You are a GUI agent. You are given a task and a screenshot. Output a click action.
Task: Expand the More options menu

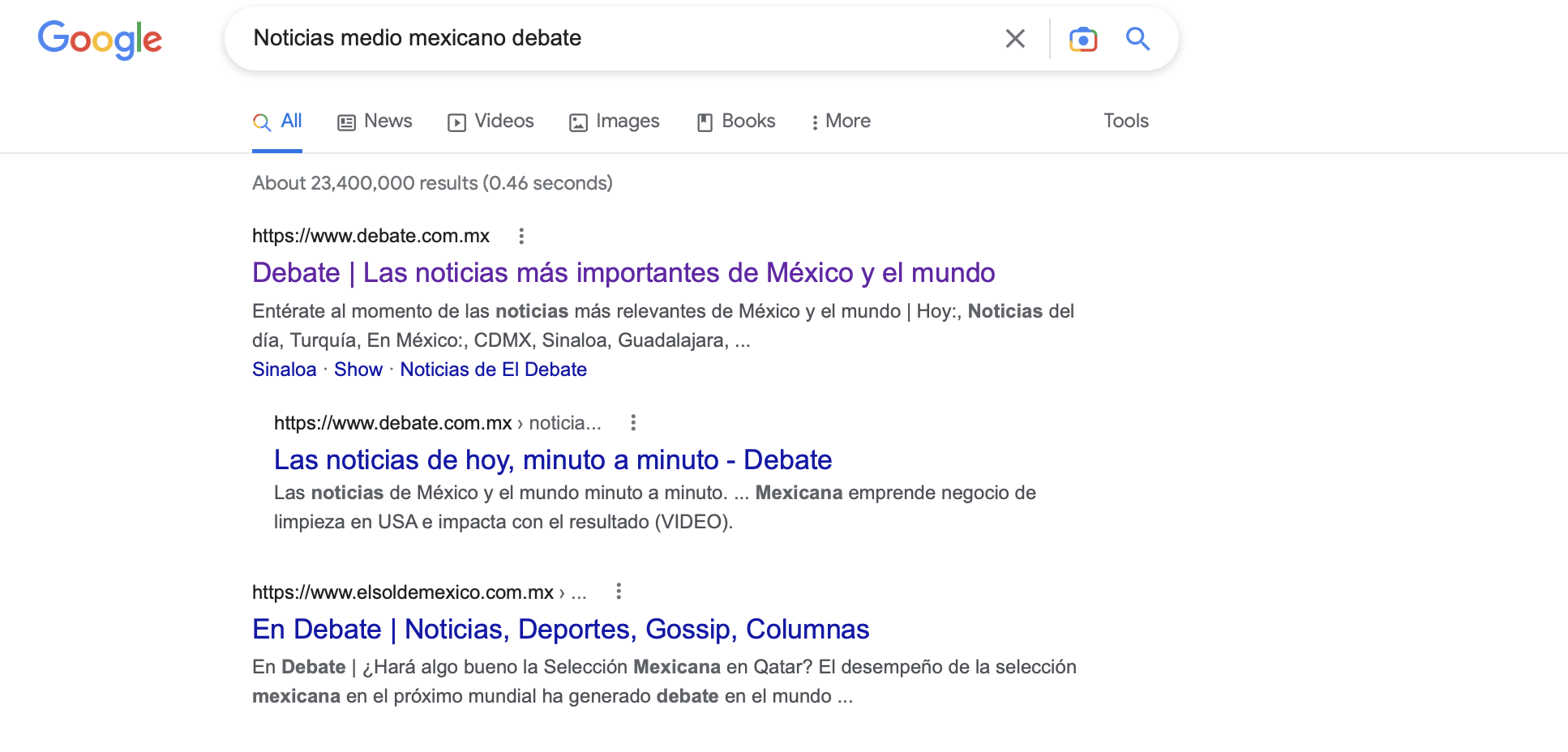pyautogui.click(x=841, y=122)
